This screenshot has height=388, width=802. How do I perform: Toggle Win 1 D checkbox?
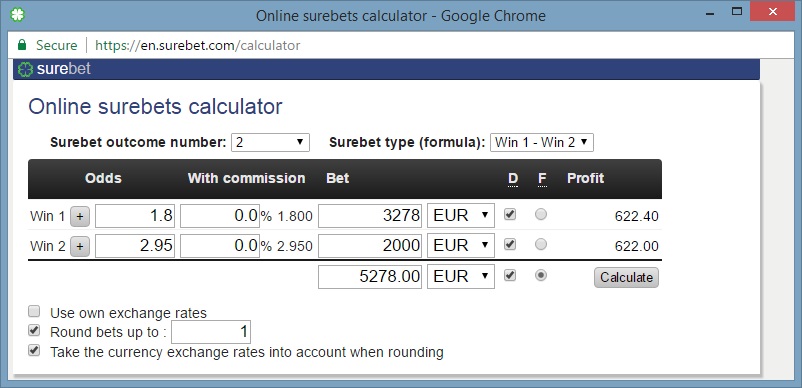point(510,214)
